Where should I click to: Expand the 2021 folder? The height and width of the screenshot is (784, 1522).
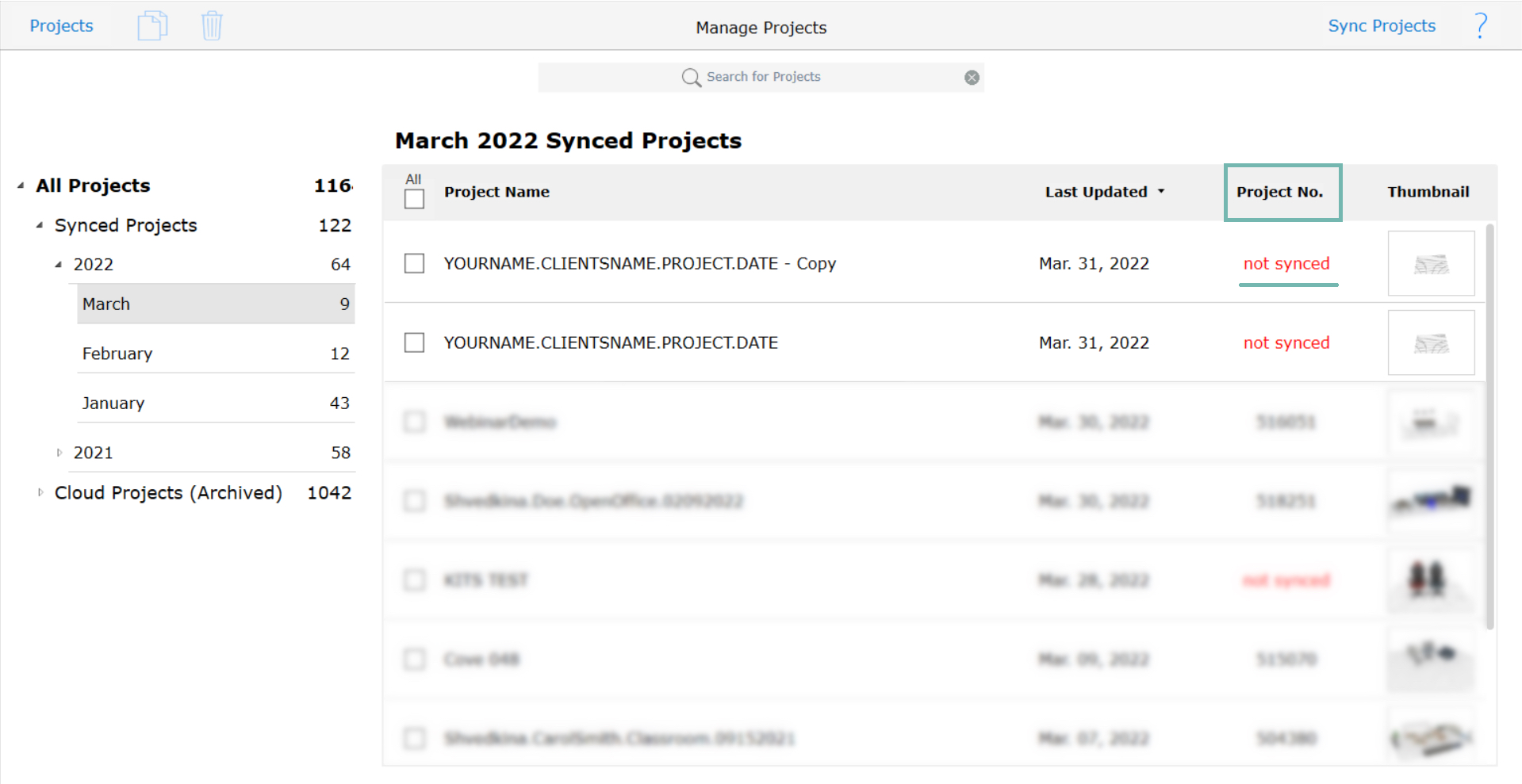[59, 453]
